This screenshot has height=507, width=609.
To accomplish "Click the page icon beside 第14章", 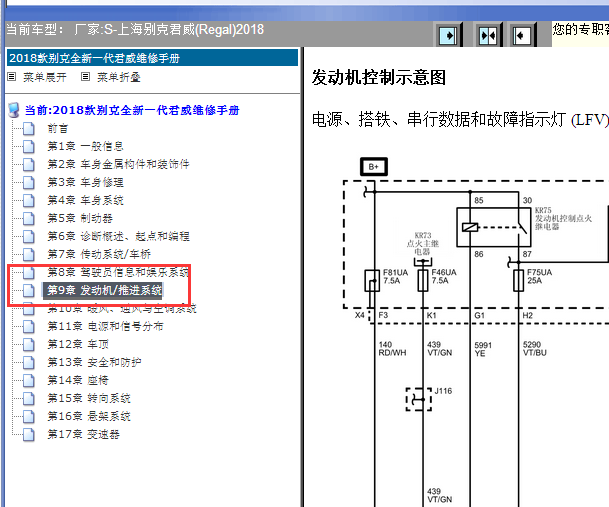I will pos(29,380).
